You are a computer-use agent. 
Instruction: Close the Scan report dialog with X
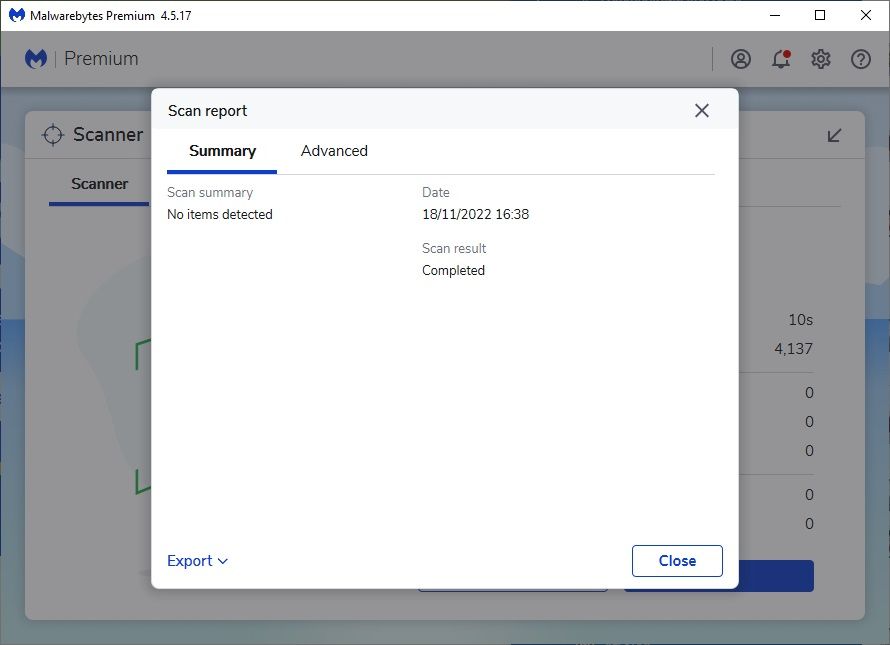pos(702,111)
